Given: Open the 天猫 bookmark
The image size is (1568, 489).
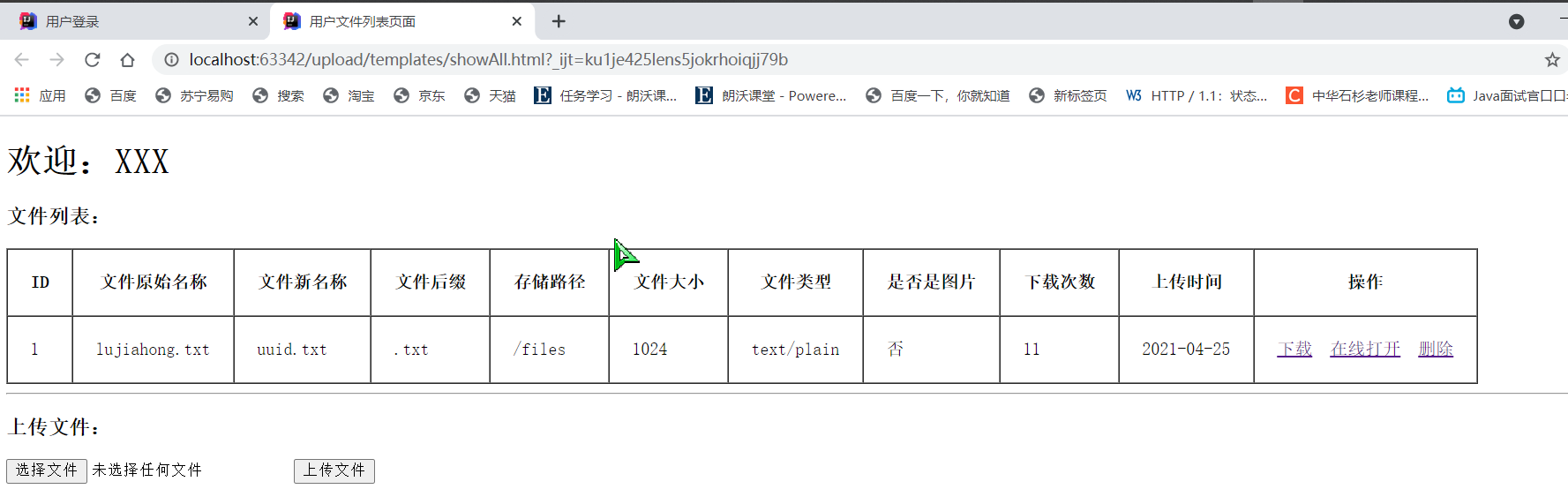Looking at the screenshot, I should pyautogui.click(x=490, y=95).
